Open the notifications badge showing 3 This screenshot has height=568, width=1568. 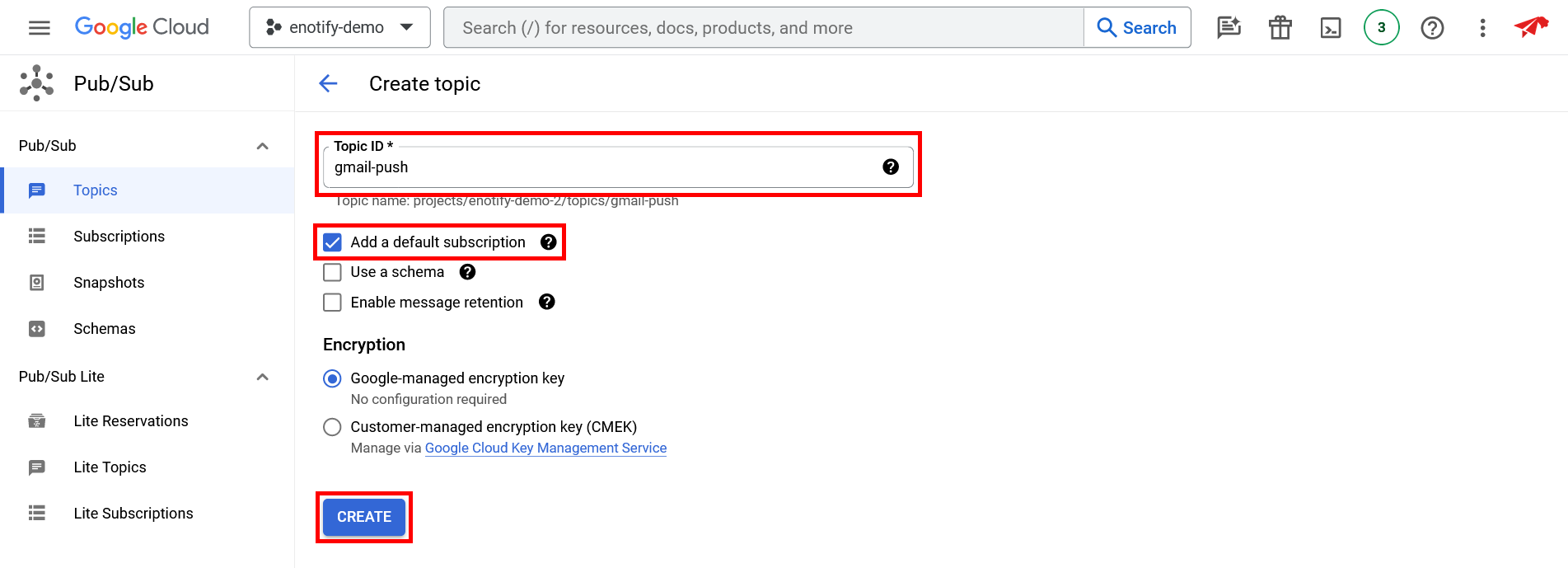1381,28
